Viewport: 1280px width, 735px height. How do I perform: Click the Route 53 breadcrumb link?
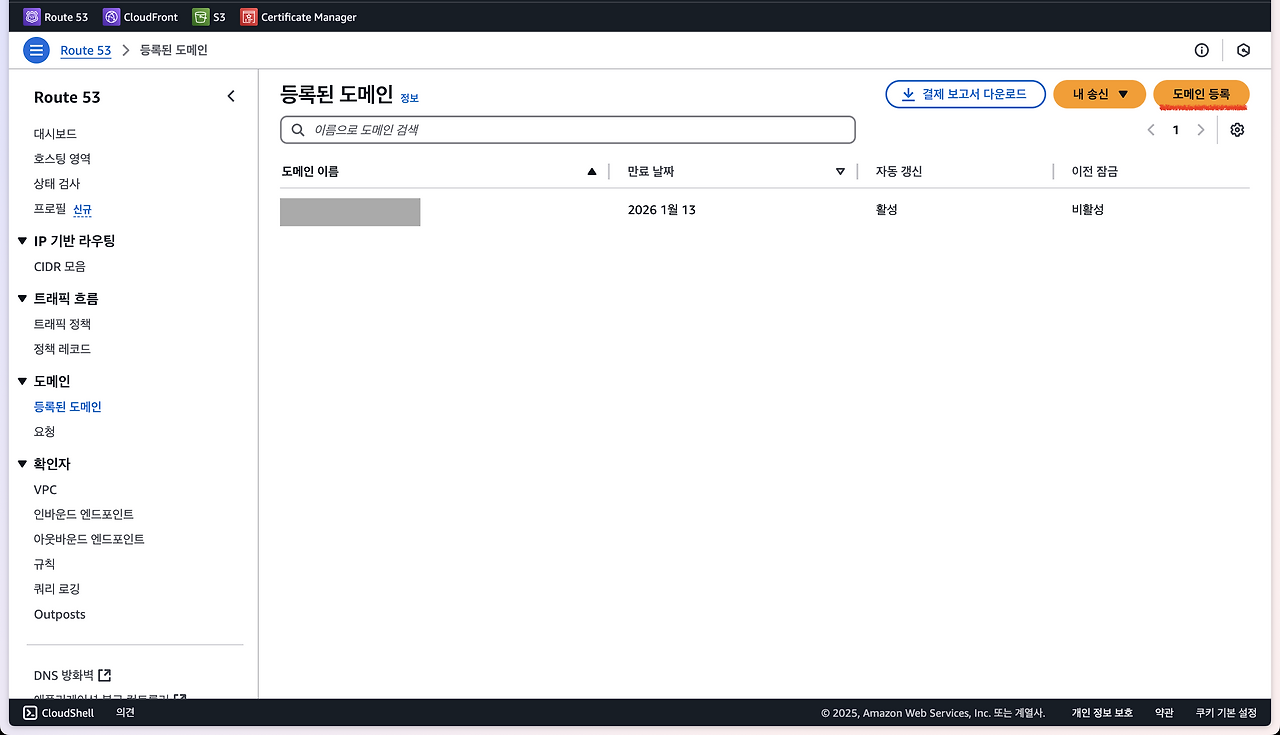[x=85, y=50]
